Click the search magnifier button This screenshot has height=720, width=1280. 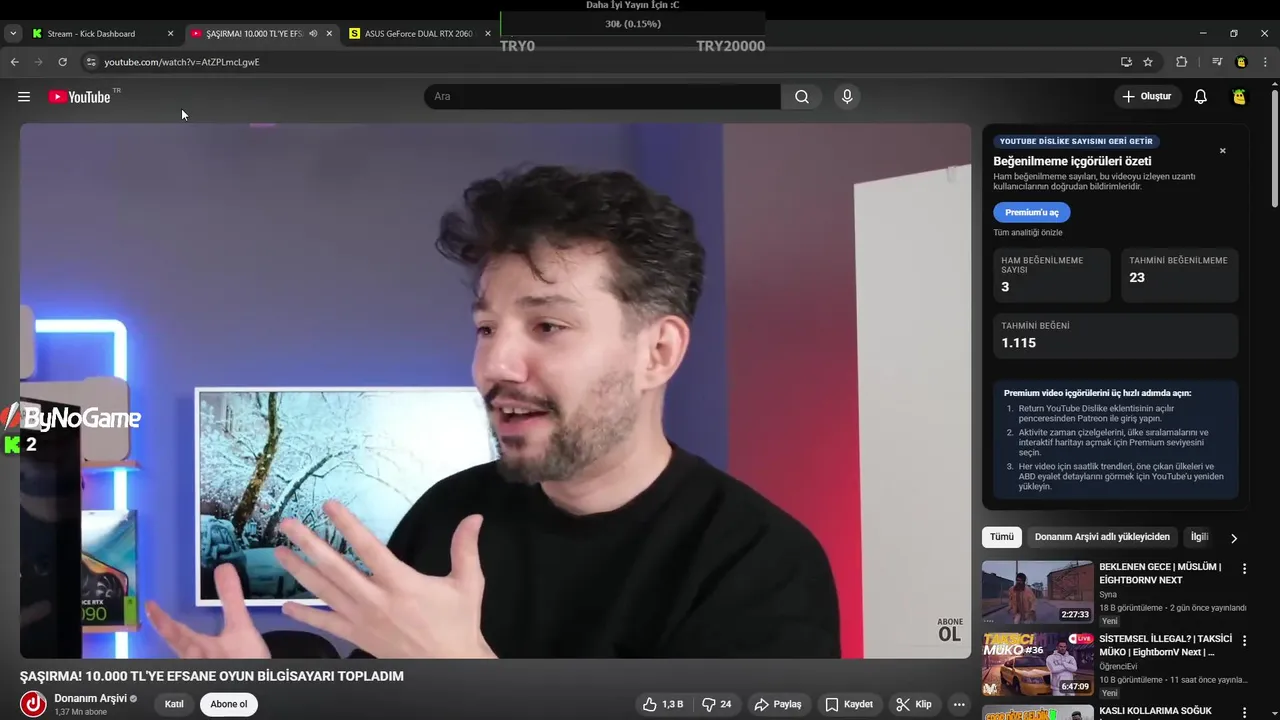tap(802, 97)
